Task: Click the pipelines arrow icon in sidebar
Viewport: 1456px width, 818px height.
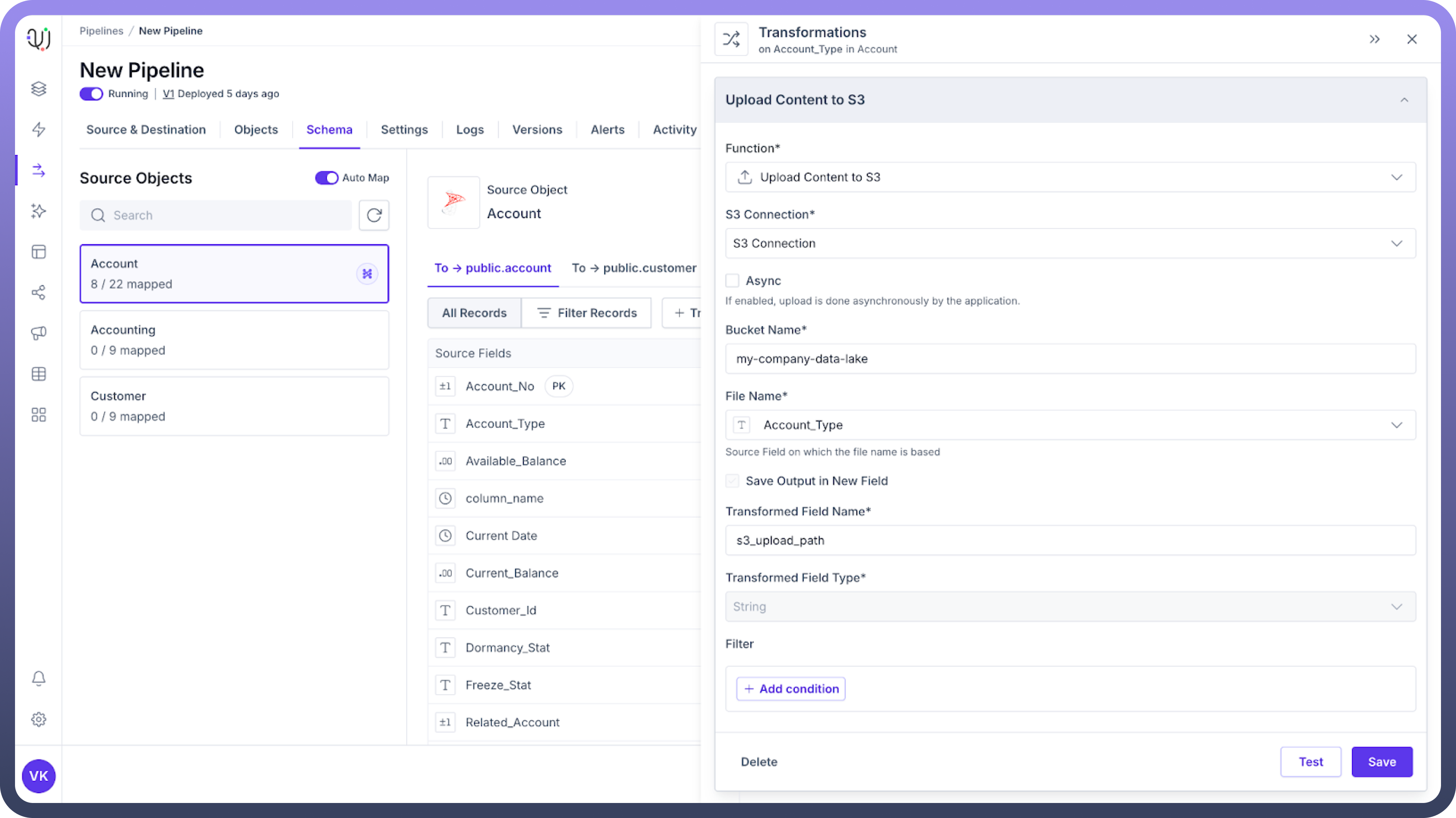Action: click(38, 170)
